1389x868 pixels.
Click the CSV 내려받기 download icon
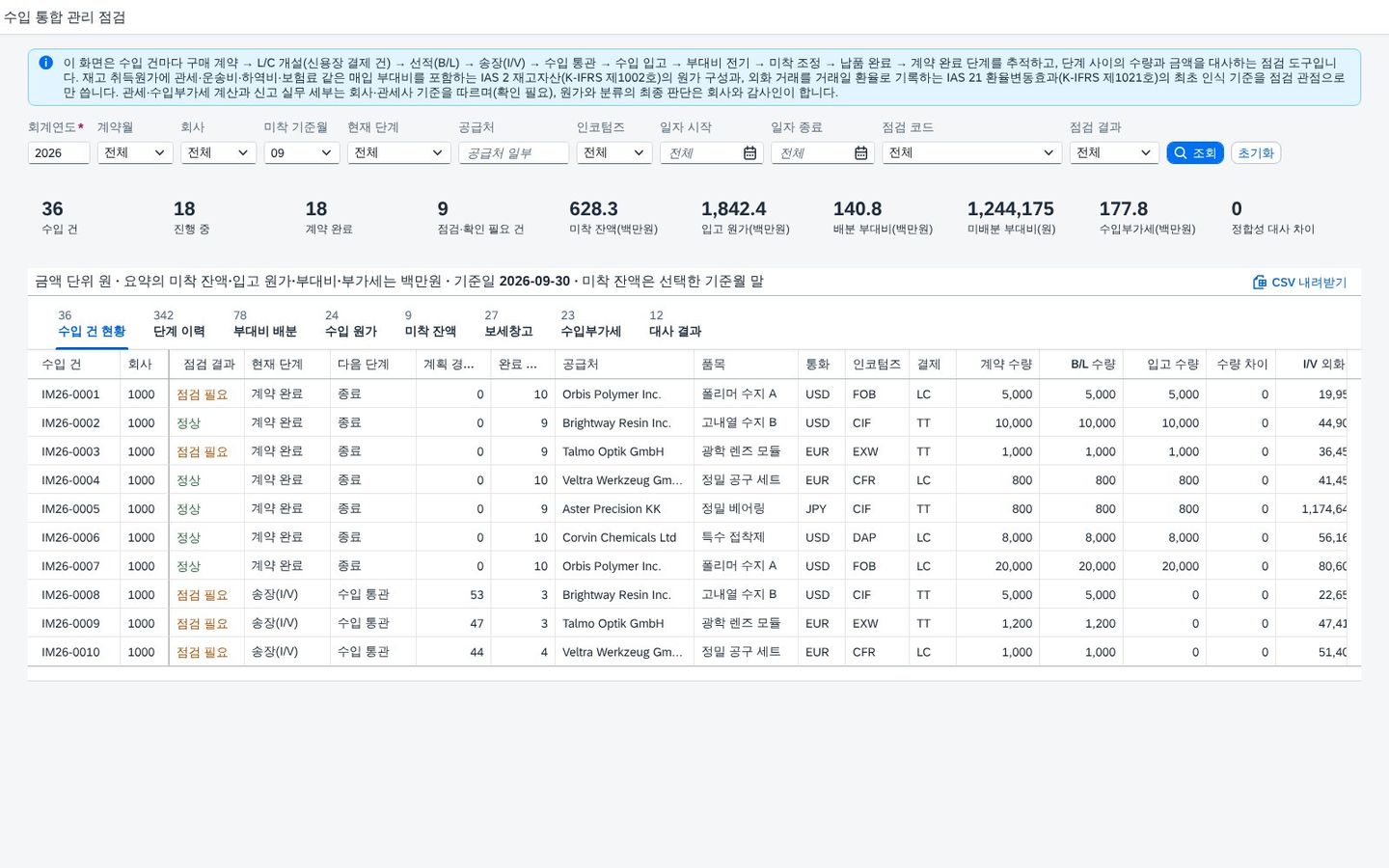tap(1260, 283)
